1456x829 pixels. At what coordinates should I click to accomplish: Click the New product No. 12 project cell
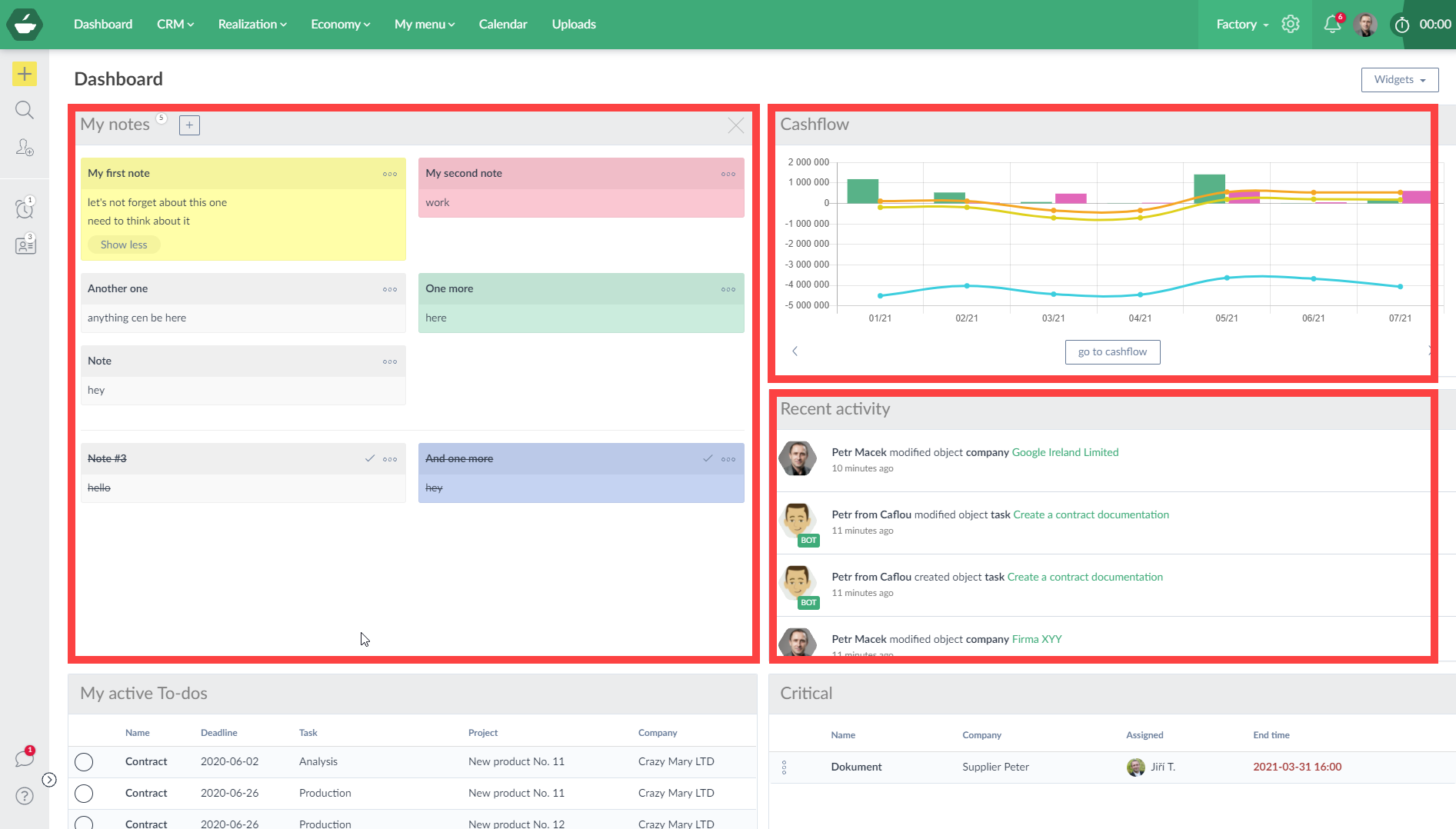point(516,824)
